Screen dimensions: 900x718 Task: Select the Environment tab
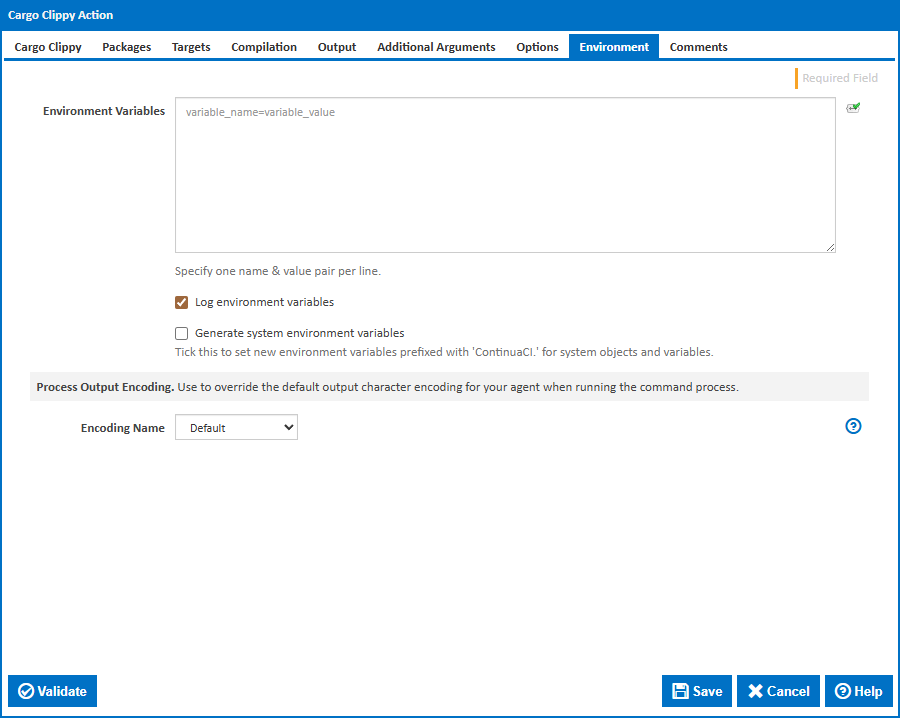point(614,47)
